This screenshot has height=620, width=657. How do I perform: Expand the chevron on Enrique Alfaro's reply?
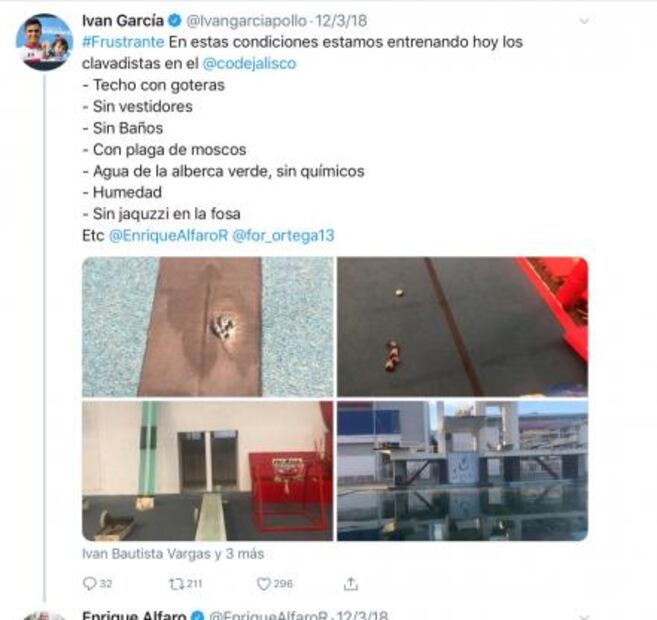pyautogui.click(x=584, y=617)
